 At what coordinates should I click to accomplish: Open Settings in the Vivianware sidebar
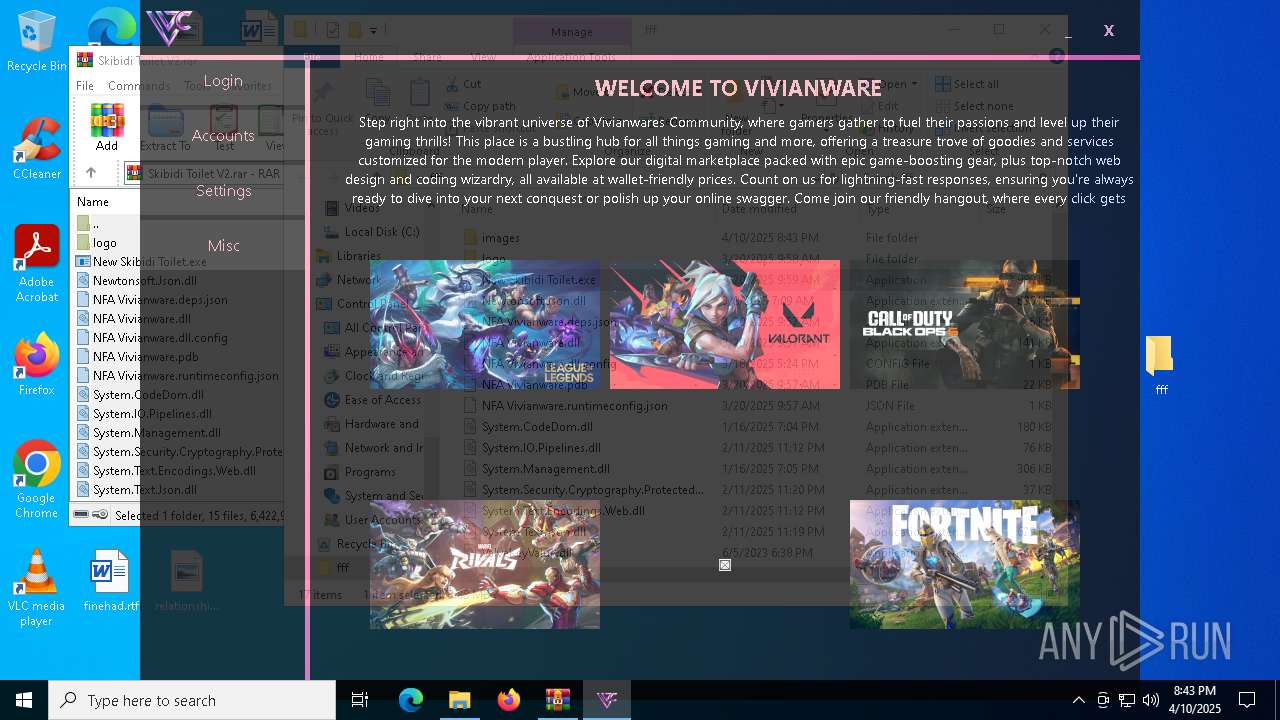click(x=223, y=191)
